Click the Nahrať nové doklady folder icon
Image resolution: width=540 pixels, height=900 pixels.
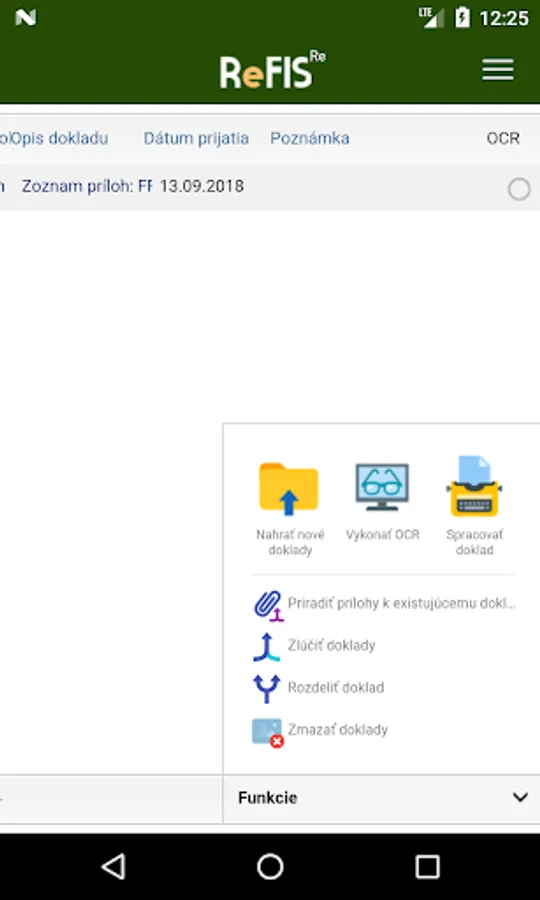pyautogui.click(x=289, y=488)
